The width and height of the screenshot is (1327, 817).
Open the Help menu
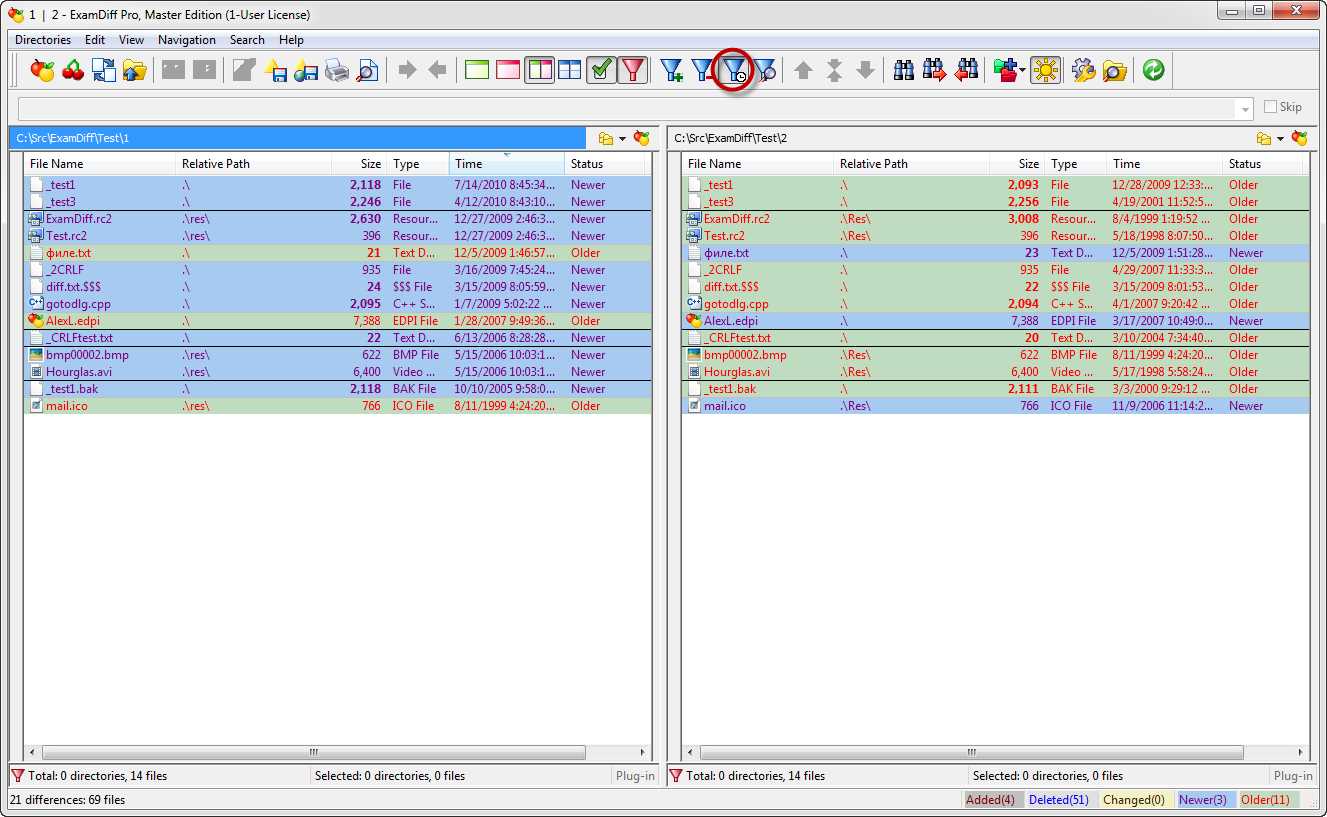pyautogui.click(x=291, y=40)
